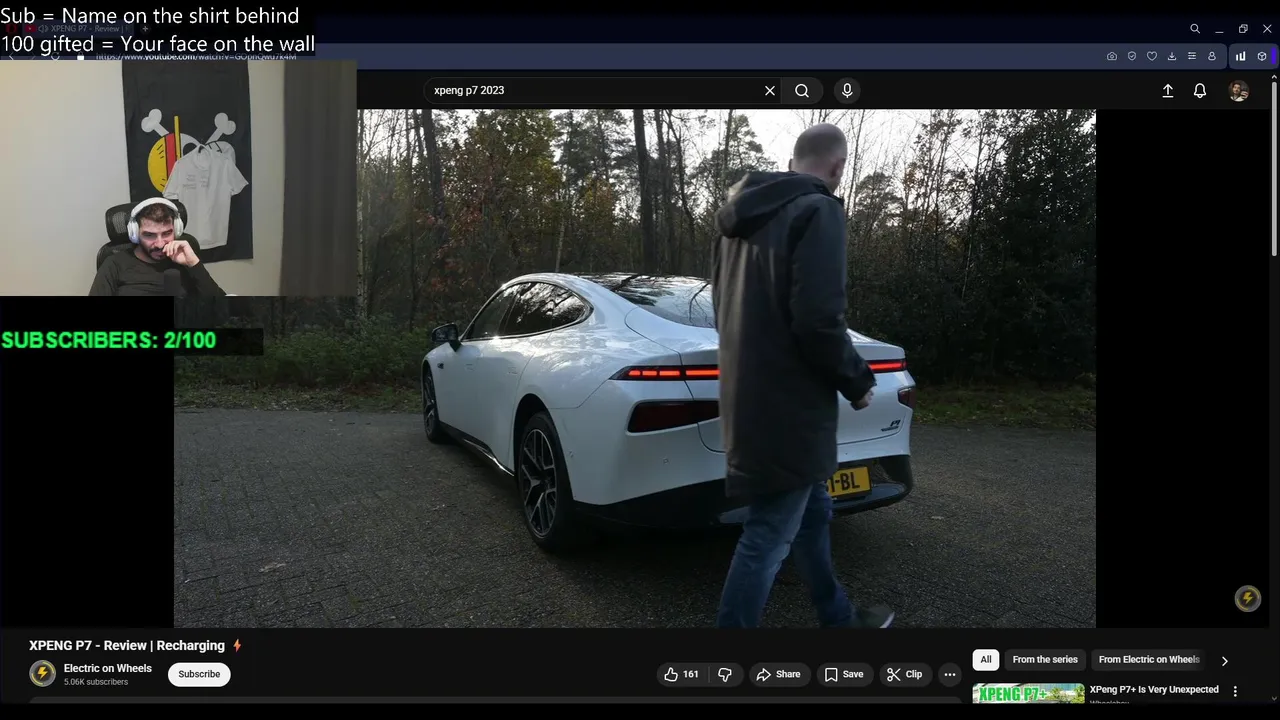1280x720 pixels.
Task: Open the YouTube notifications bell
Action: click(x=1200, y=91)
